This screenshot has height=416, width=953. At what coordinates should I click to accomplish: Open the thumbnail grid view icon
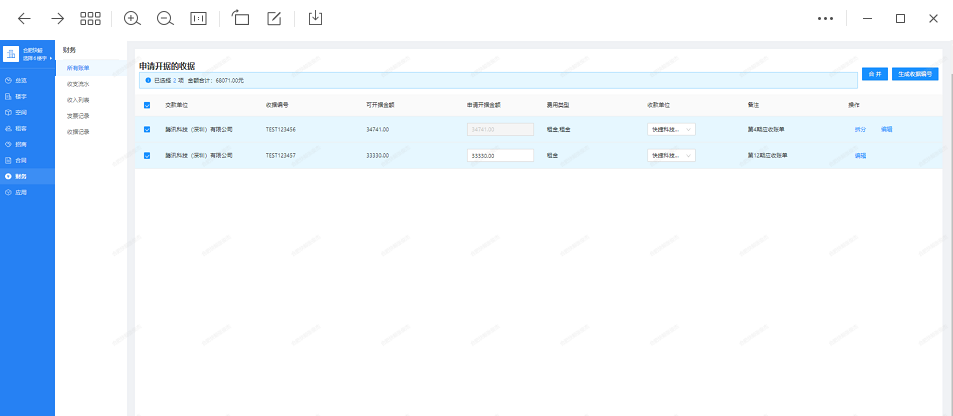91,18
